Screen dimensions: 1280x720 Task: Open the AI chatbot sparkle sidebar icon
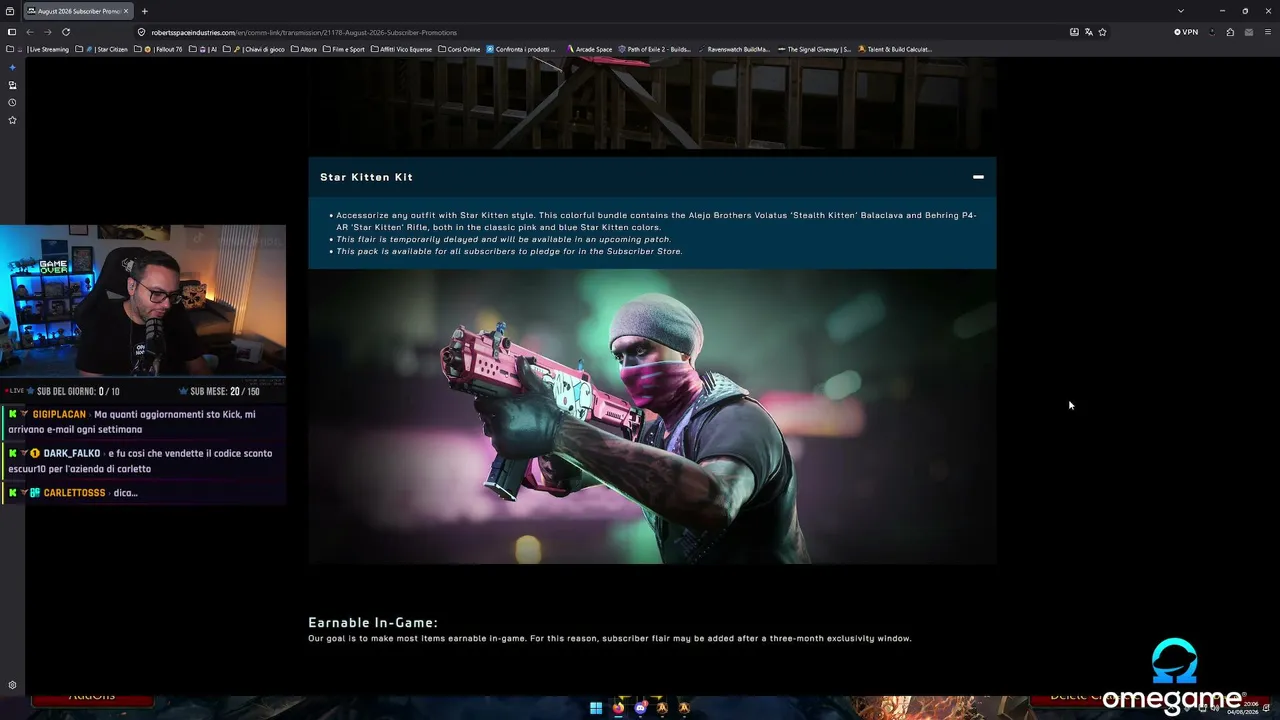(x=12, y=67)
